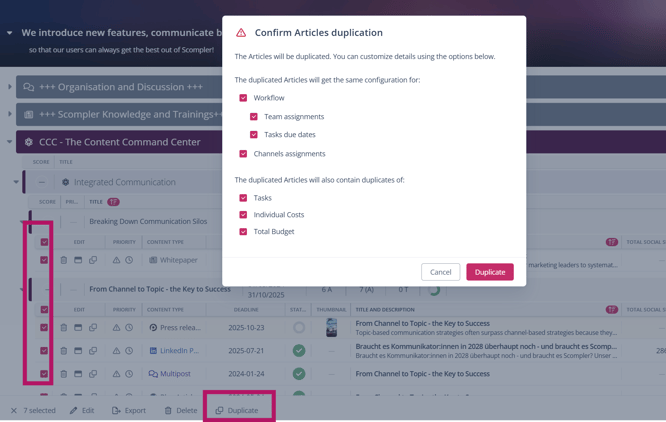Screen dimensions: 666x422
Task: Expand Organisation and Discussion section
Action: (x=10, y=87)
